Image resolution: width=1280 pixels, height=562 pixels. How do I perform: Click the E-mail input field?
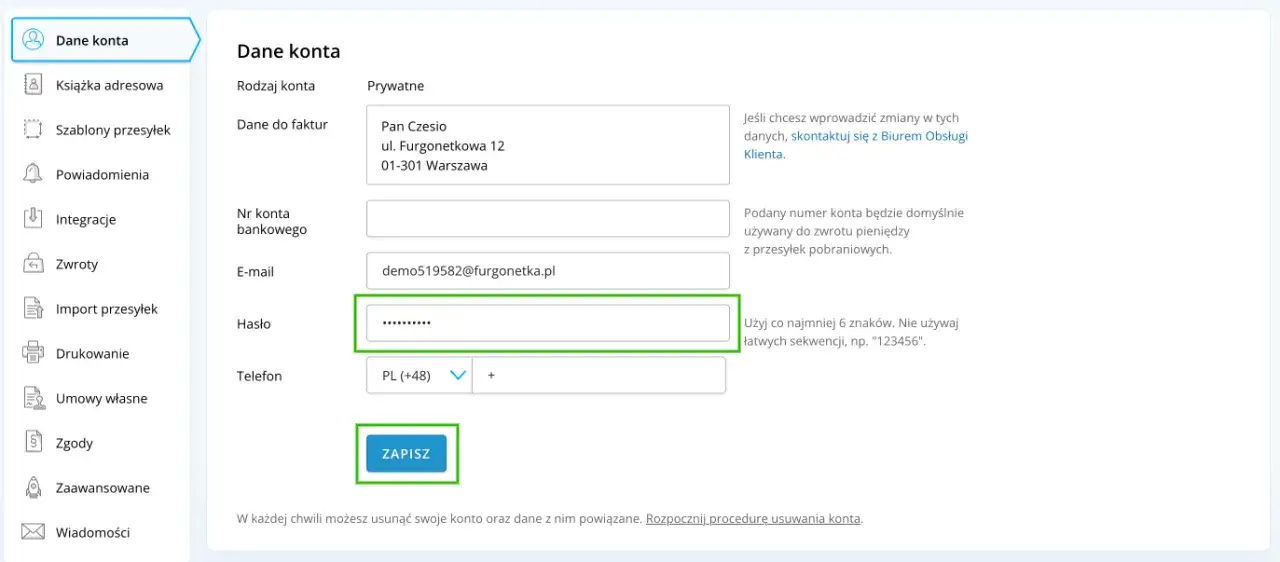(x=547, y=271)
